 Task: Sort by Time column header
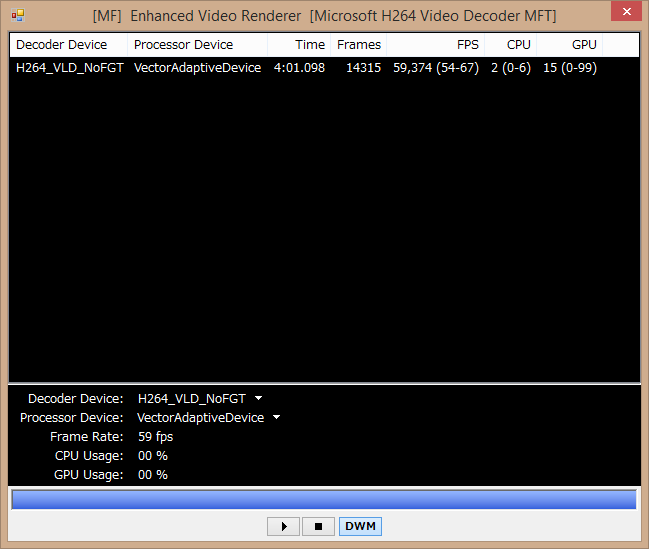pyautogui.click(x=299, y=45)
